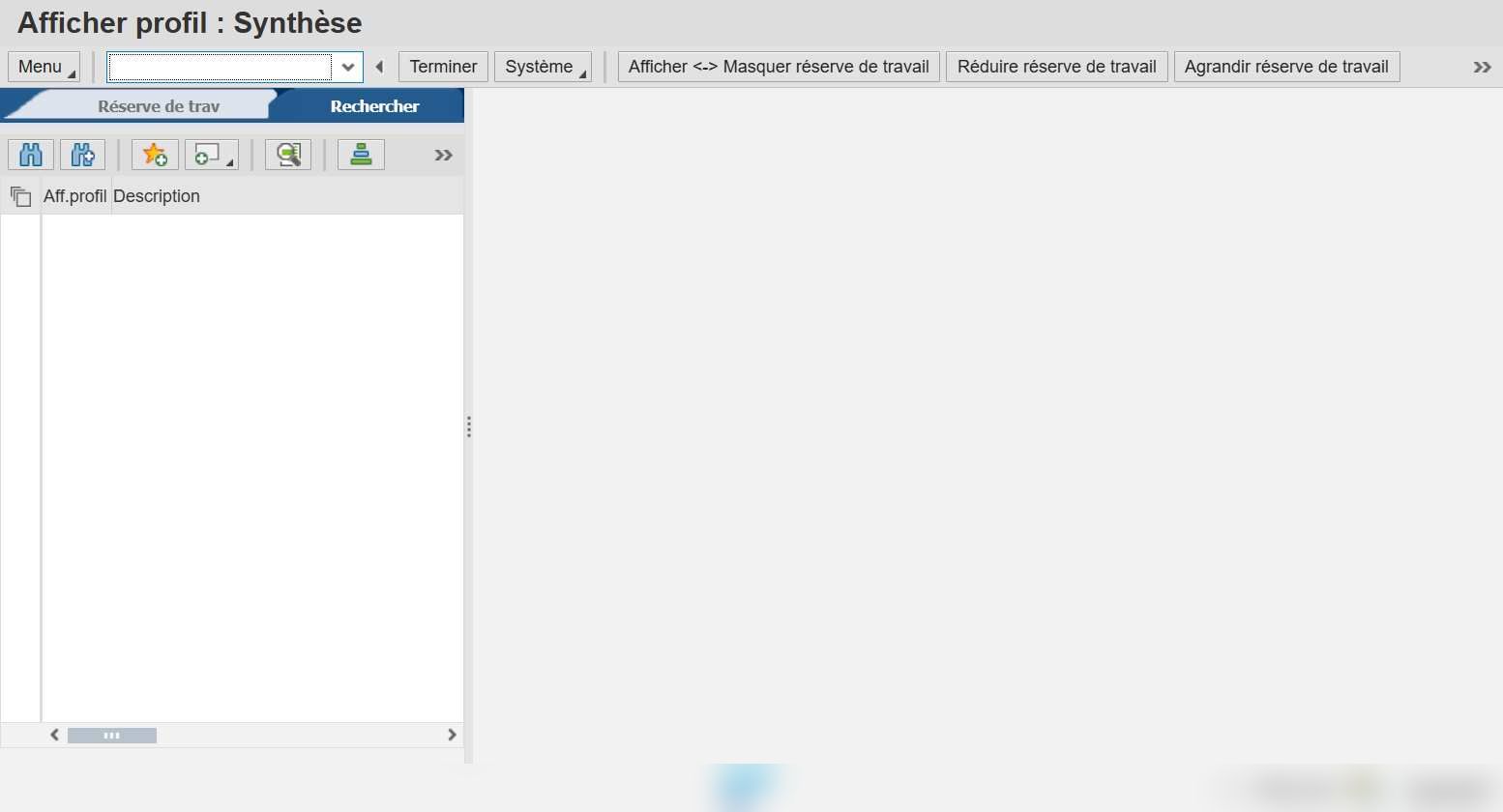The image size is (1503, 812).
Task: Open the Système menu
Action: click(x=544, y=67)
